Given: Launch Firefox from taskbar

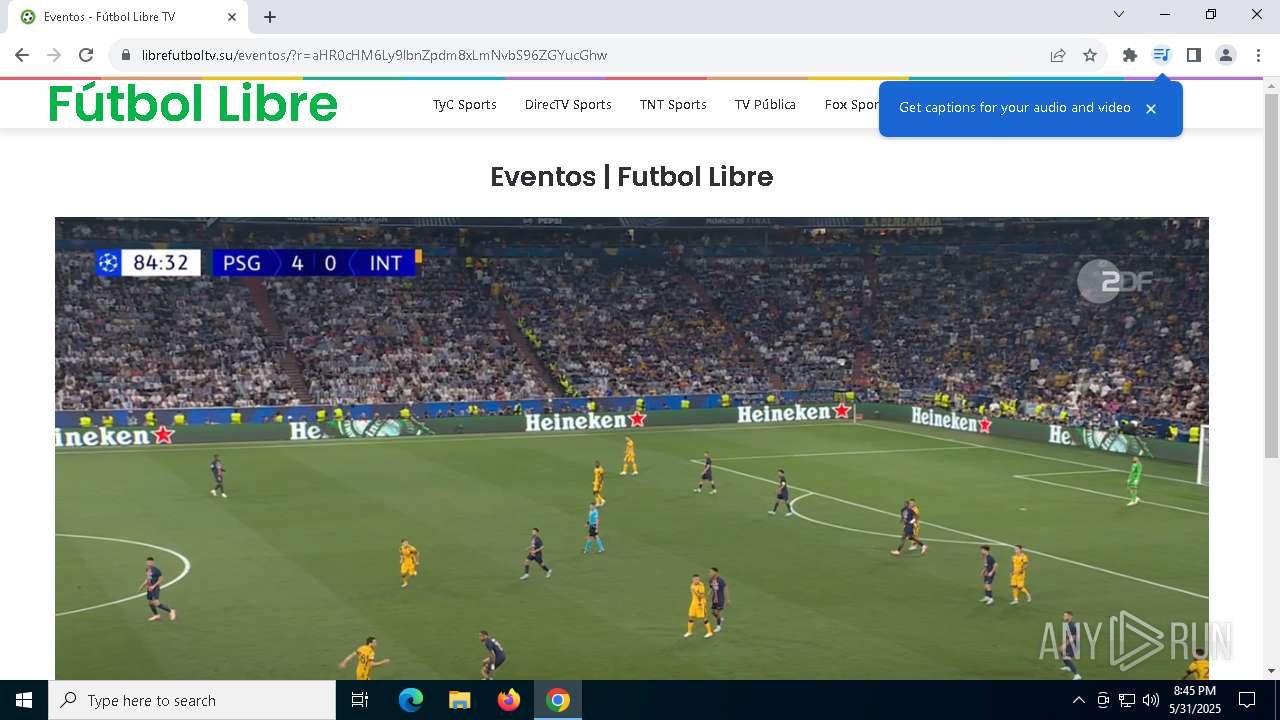Looking at the screenshot, I should pyautogui.click(x=508, y=700).
